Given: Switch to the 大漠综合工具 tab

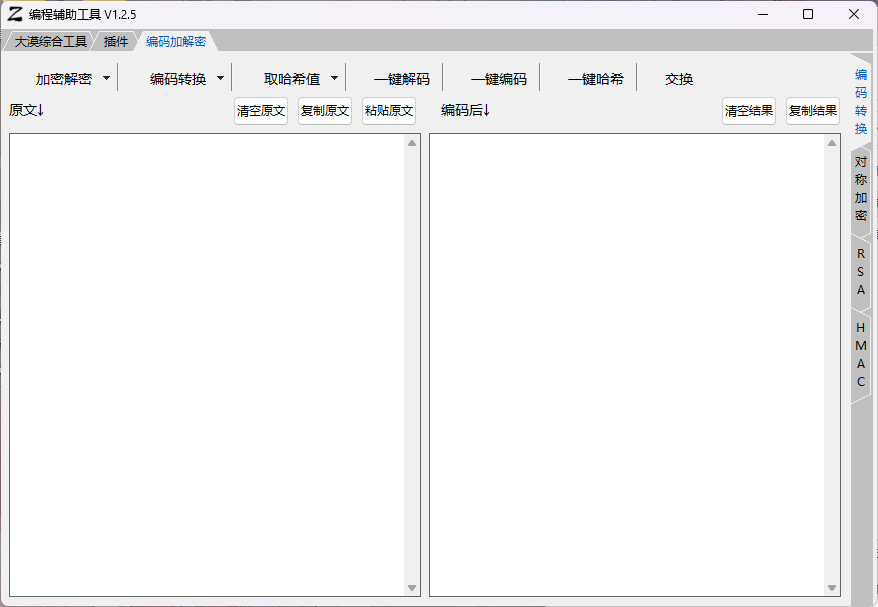Looking at the screenshot, I should [x=50, y=41].
